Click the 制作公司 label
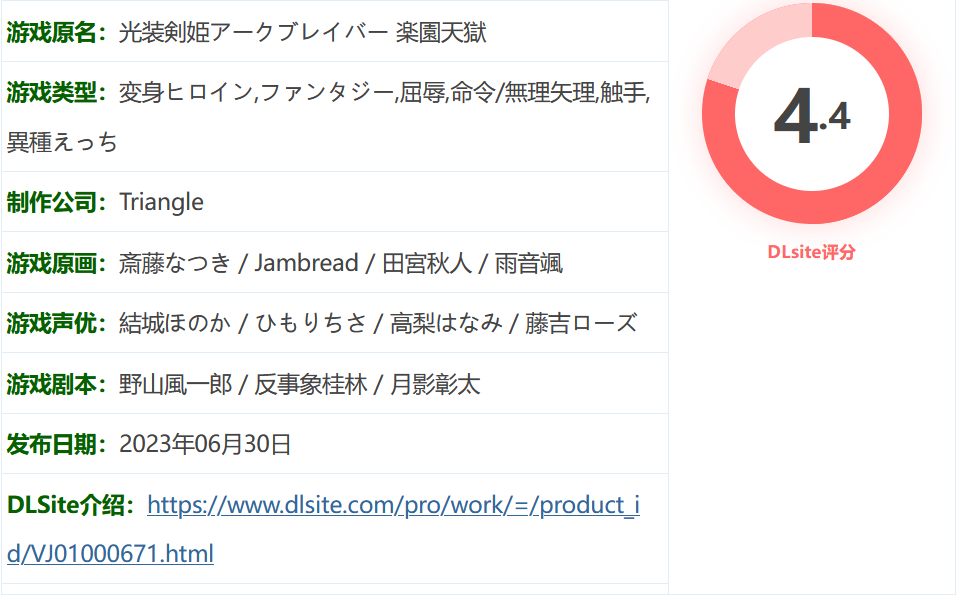 (56, 202)
